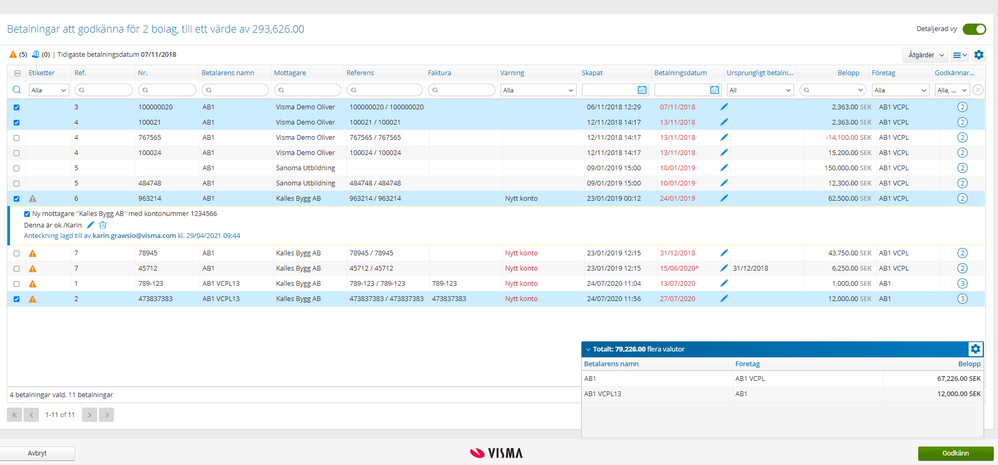Edit payment date of row 963214
The height and width of the screenshot is (465, 998).
coord(723,198)
